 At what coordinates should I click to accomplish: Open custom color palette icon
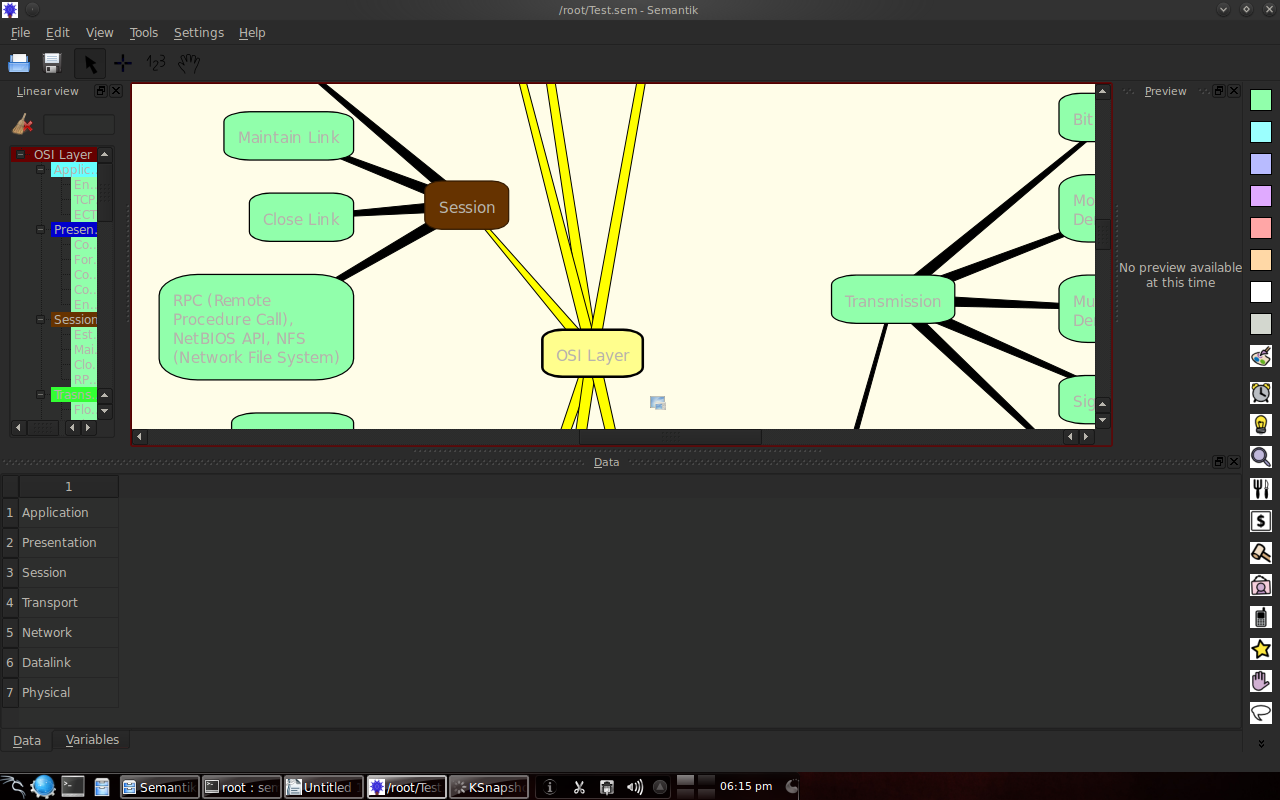click(1261, 356)
